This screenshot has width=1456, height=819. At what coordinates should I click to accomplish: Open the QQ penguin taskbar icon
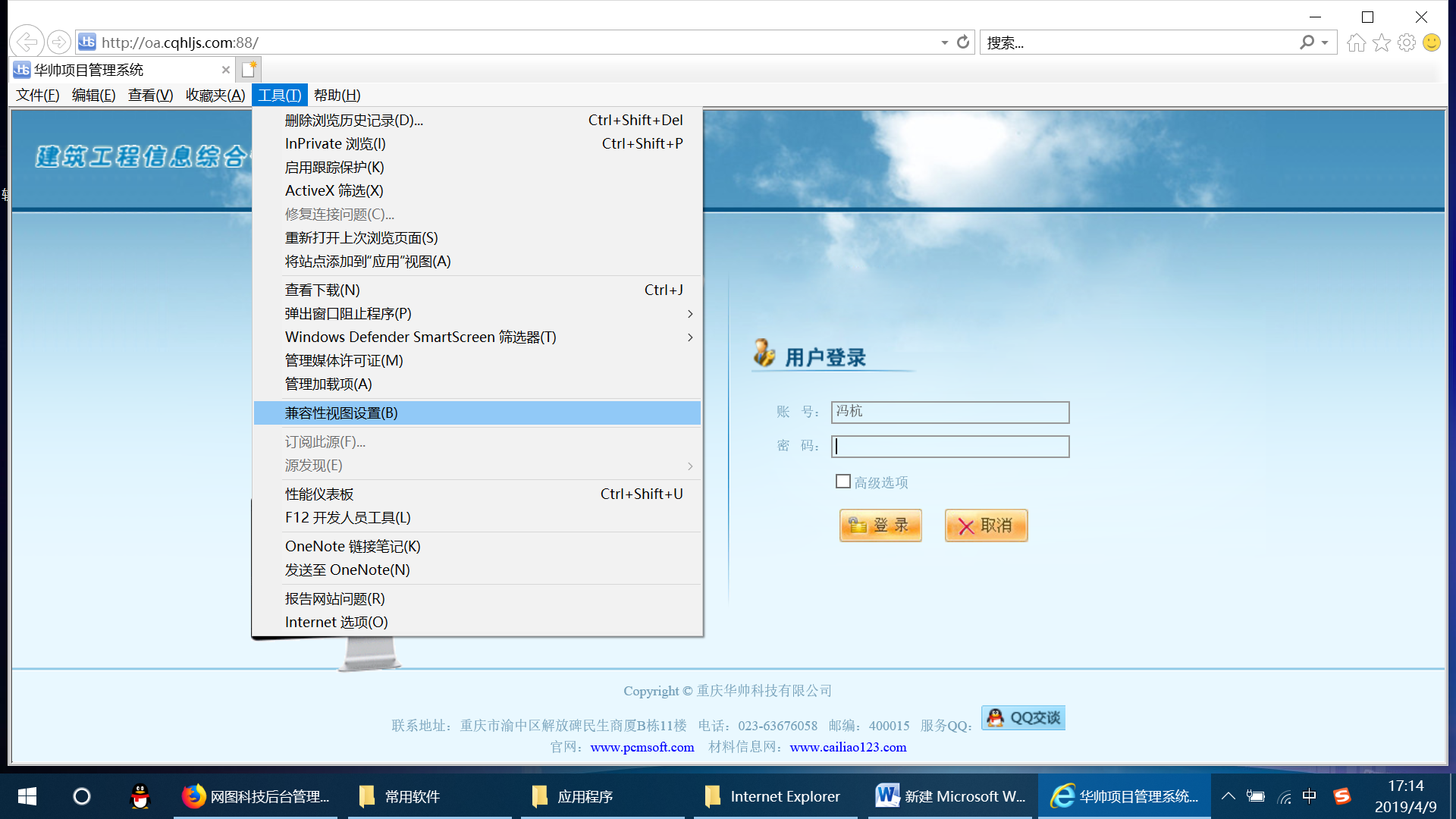140,796
